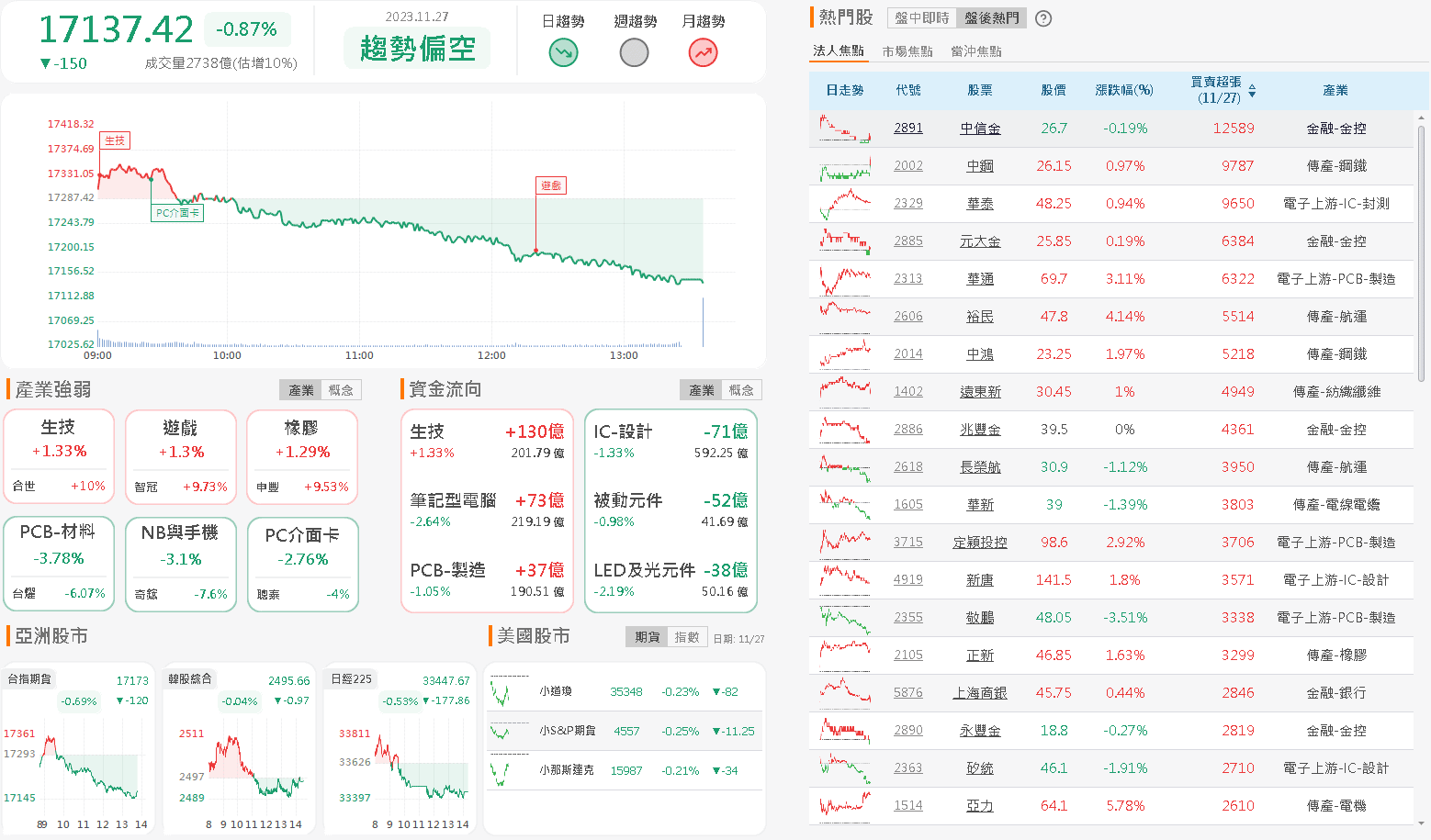1431x840 pixels.
Task: Click the 遊戲 marker on the intraday chart
Action: (551, 185)
